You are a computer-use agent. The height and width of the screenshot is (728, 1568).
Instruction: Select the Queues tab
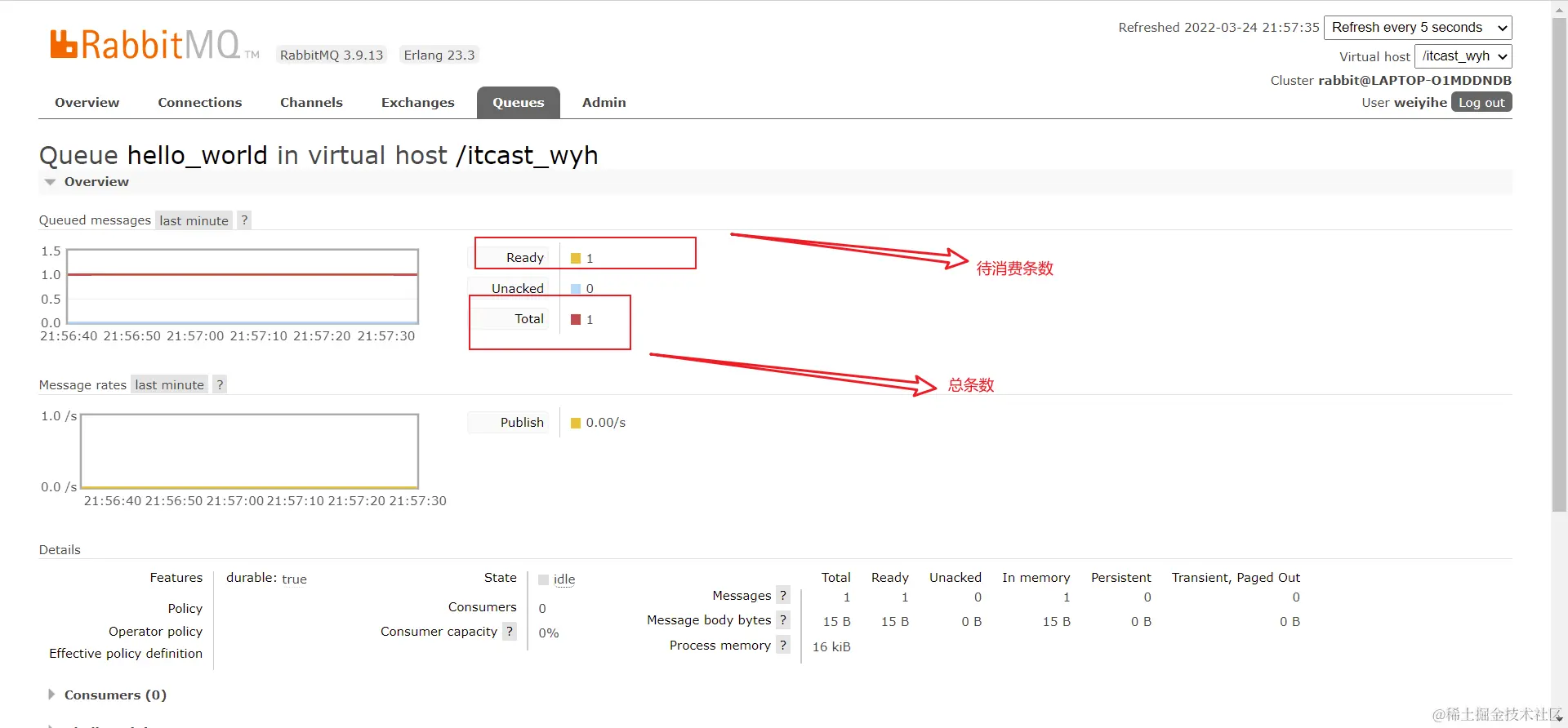(518, 103)
